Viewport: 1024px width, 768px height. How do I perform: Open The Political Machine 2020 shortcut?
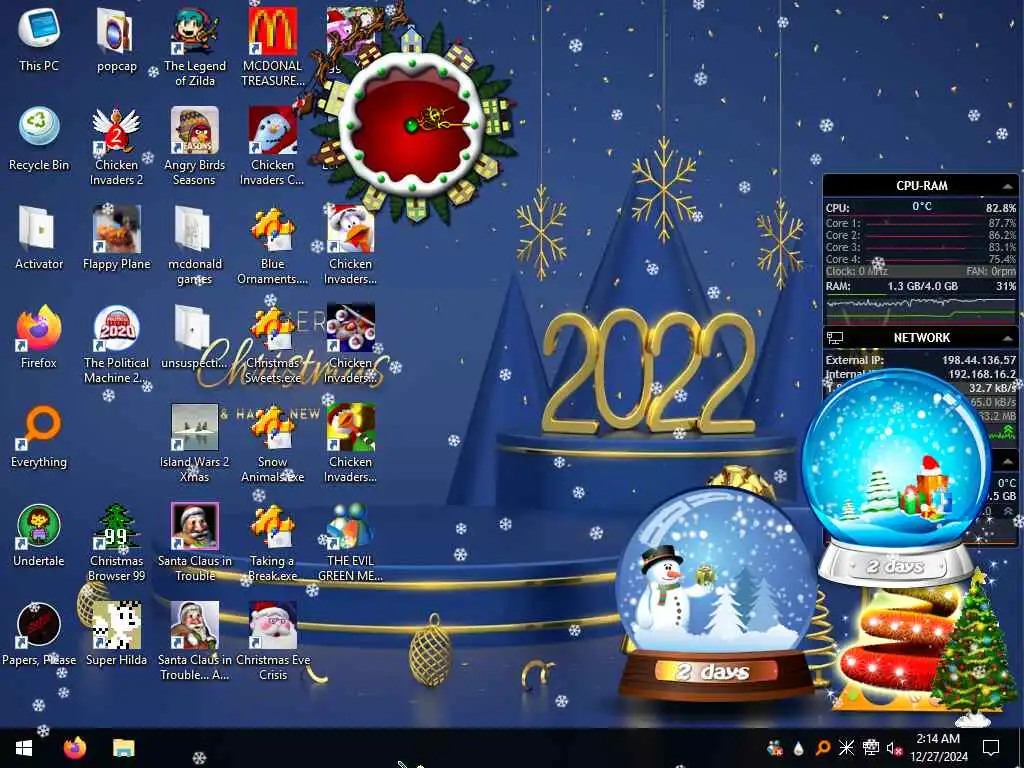(116, 344)
